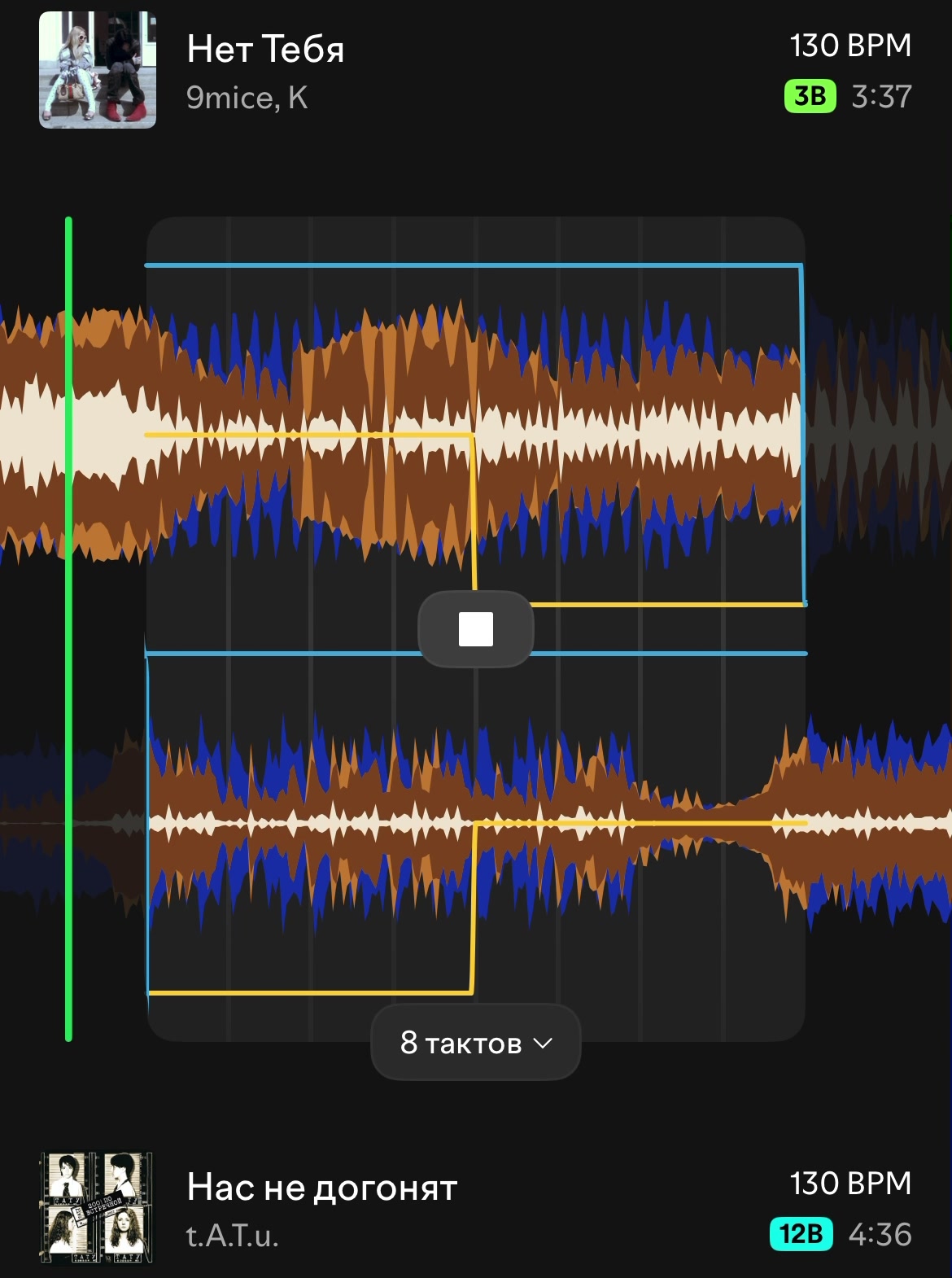Tap the cyan 12B key badge
The height and width of the screenshot is (1278, 952).
pos(801,1234)
